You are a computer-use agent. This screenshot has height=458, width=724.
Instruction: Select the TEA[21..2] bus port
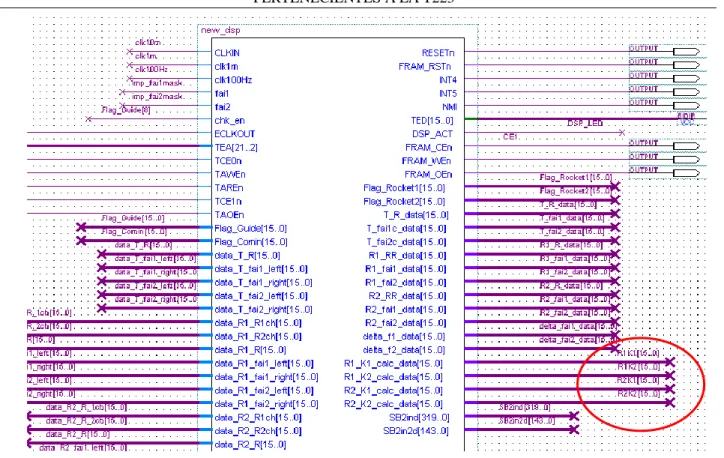(x=236, y=147)
